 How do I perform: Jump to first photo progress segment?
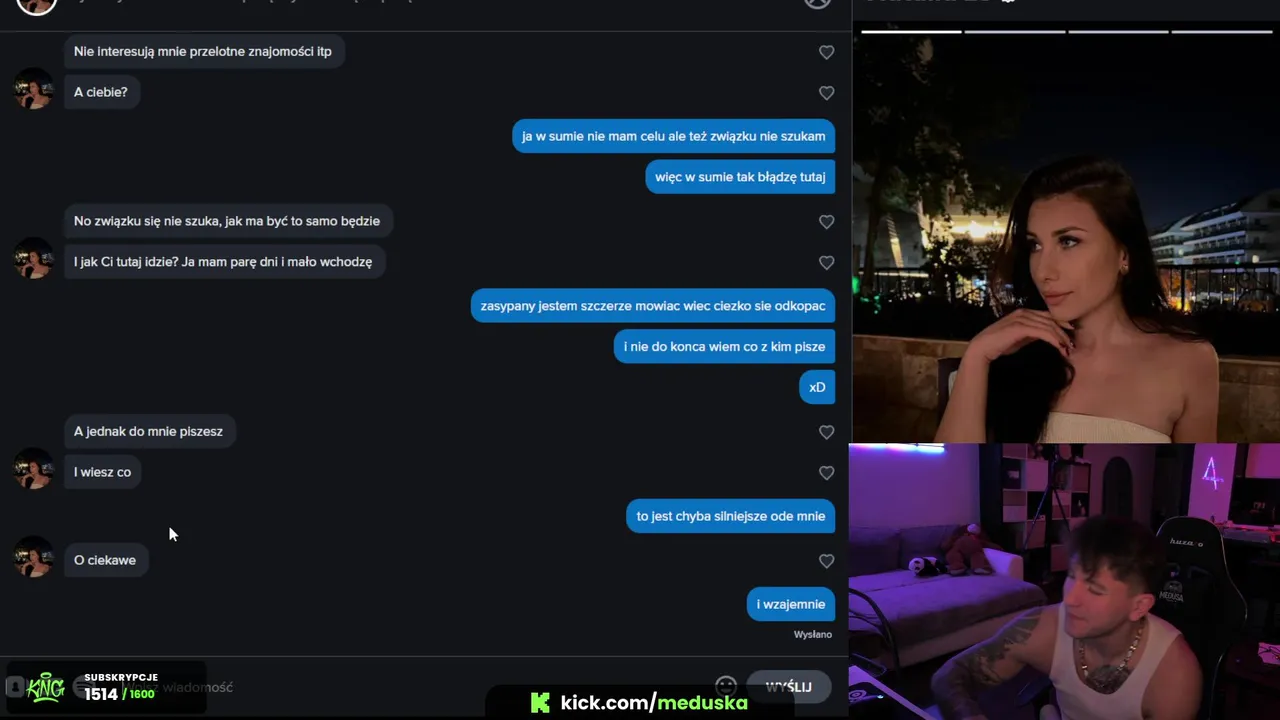[x=911, y=32]
